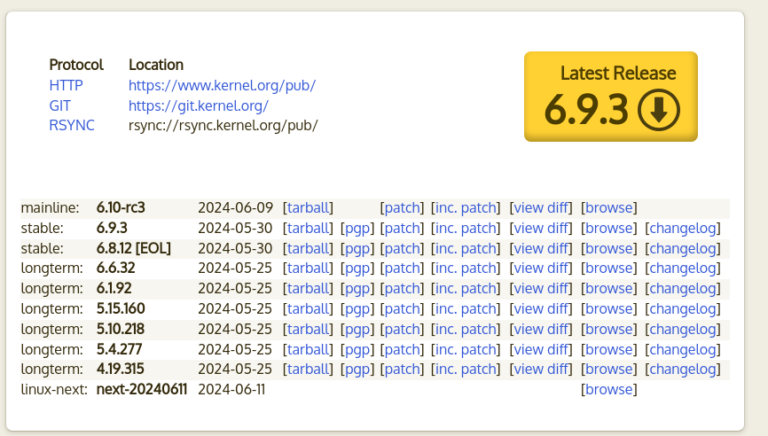The image size is (768, 436).
Task: Open the HTTP protocol link
Action: (66, 85)
